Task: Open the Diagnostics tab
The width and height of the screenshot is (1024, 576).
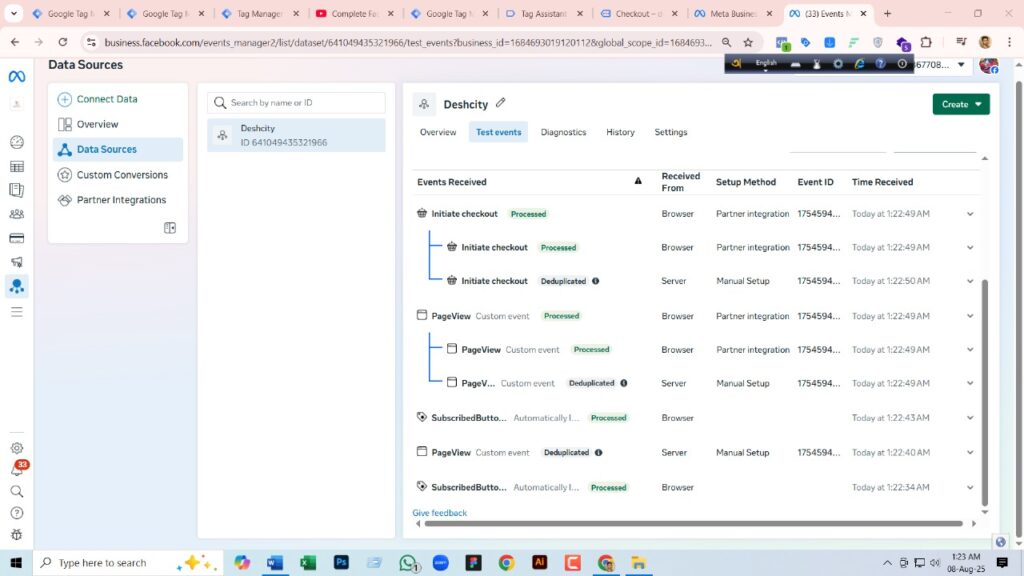Action: [563, 132]
